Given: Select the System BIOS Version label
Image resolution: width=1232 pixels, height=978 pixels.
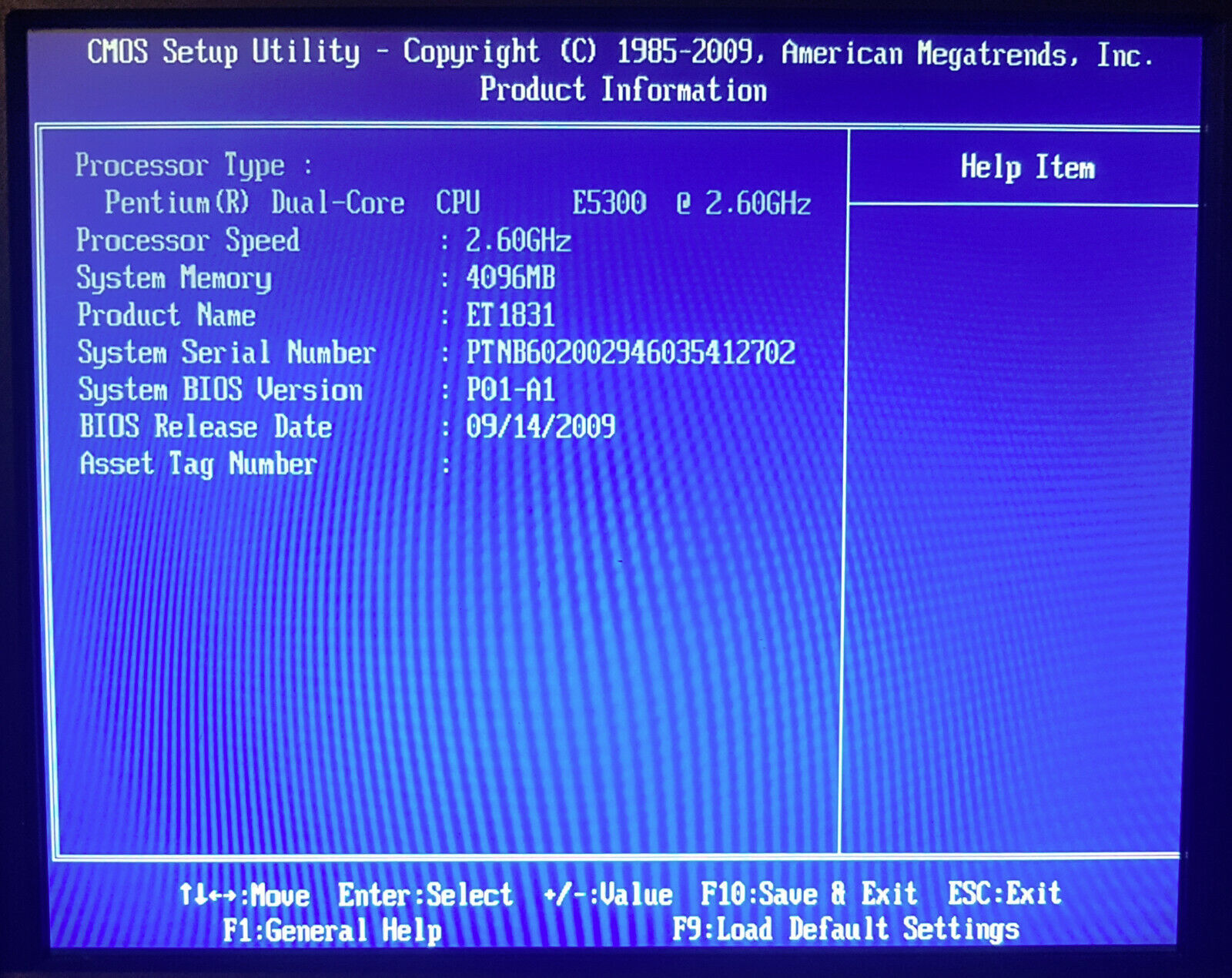Looking at the screenshot, I should pyautogui.click(x=220, y=390).
